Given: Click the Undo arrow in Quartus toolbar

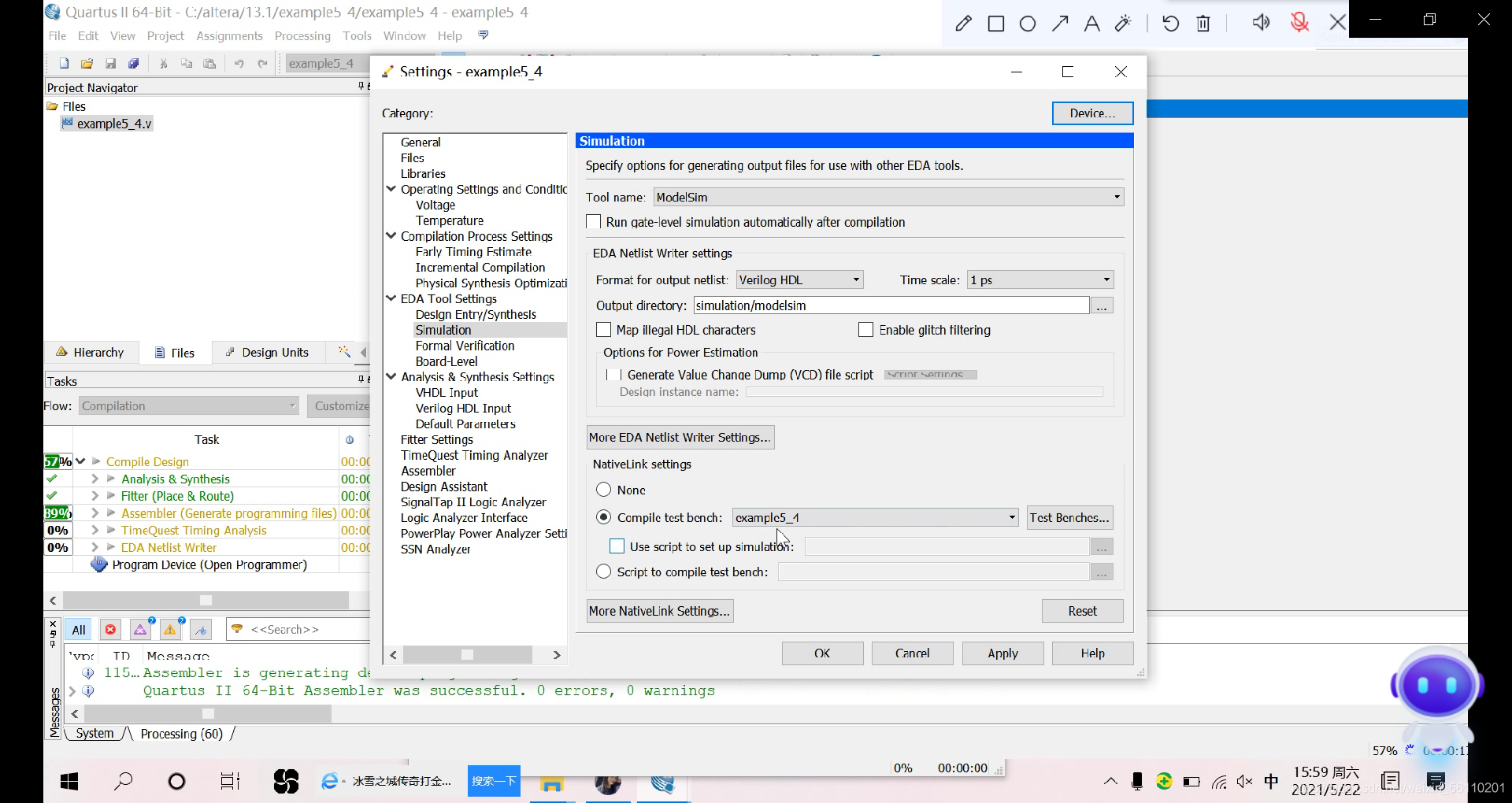Looking at the screenshot, I should coord(239,64).
